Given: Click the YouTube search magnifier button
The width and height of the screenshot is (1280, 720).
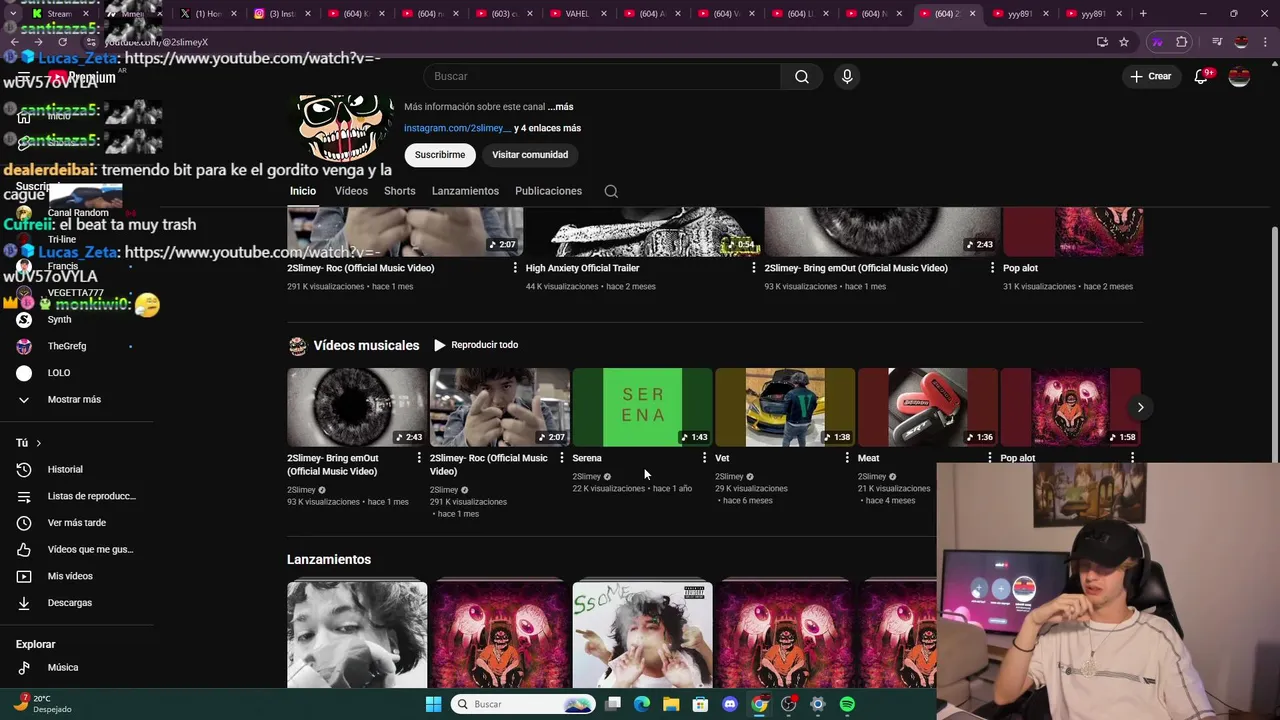Looking at the screenshot, I should pyautogui.click(x=802, y=77).
